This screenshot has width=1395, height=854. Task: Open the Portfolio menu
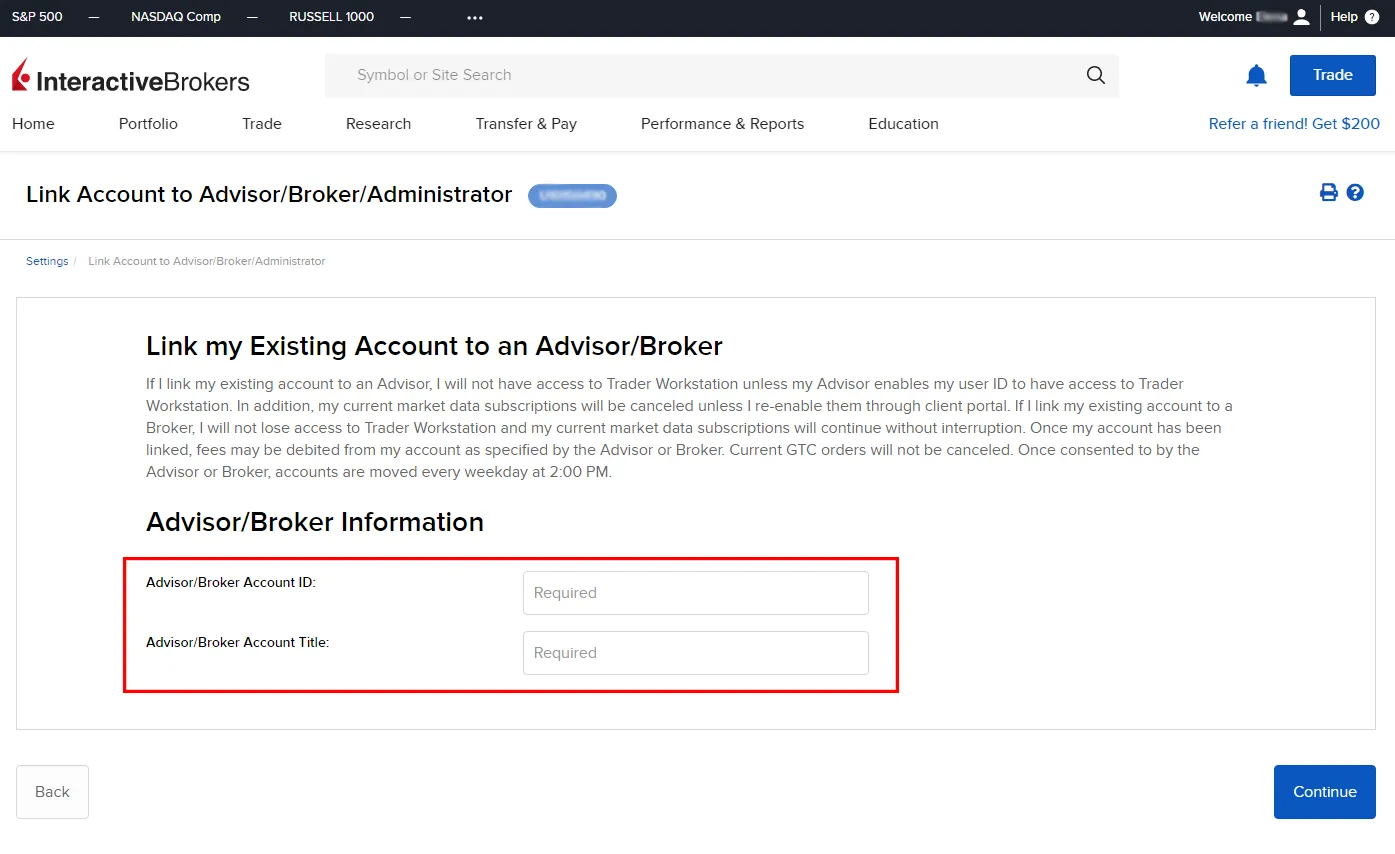point(148,124)
